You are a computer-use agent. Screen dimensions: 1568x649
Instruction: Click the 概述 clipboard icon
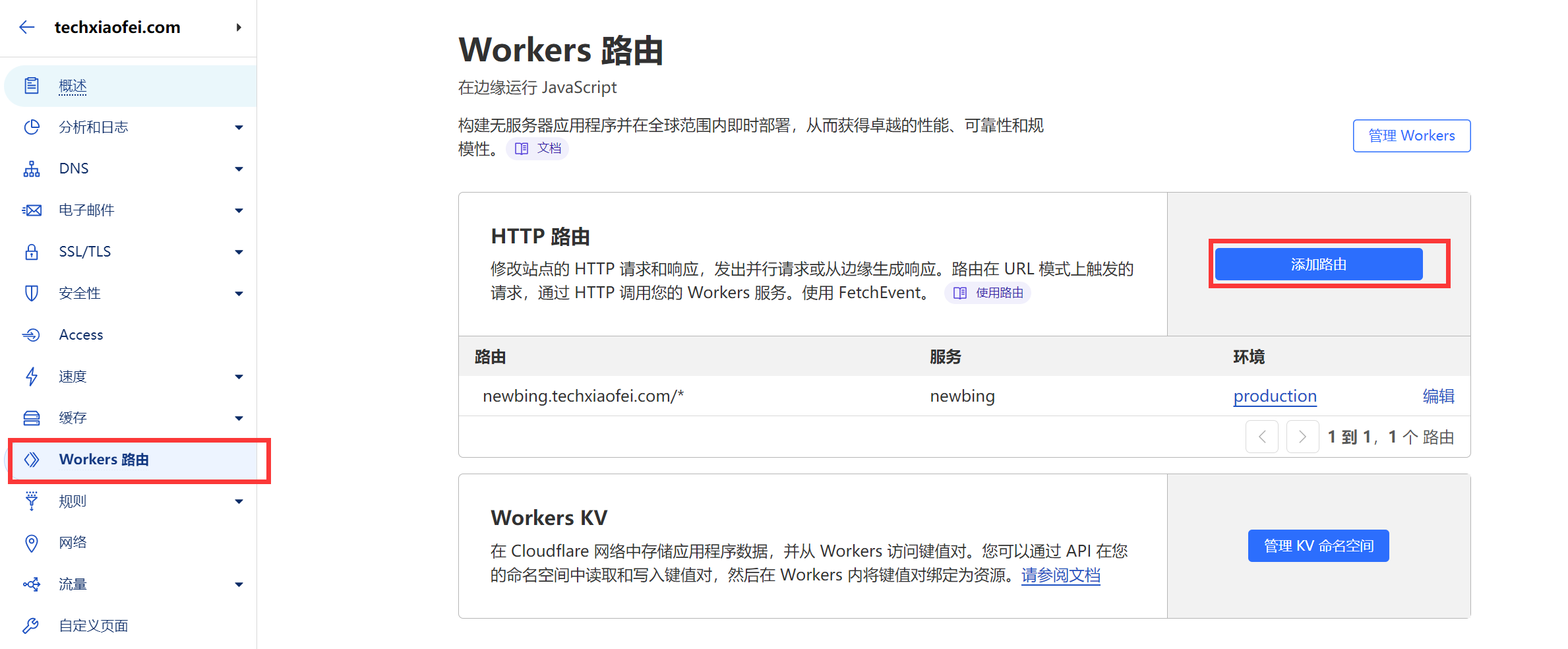tap(32, 86)
